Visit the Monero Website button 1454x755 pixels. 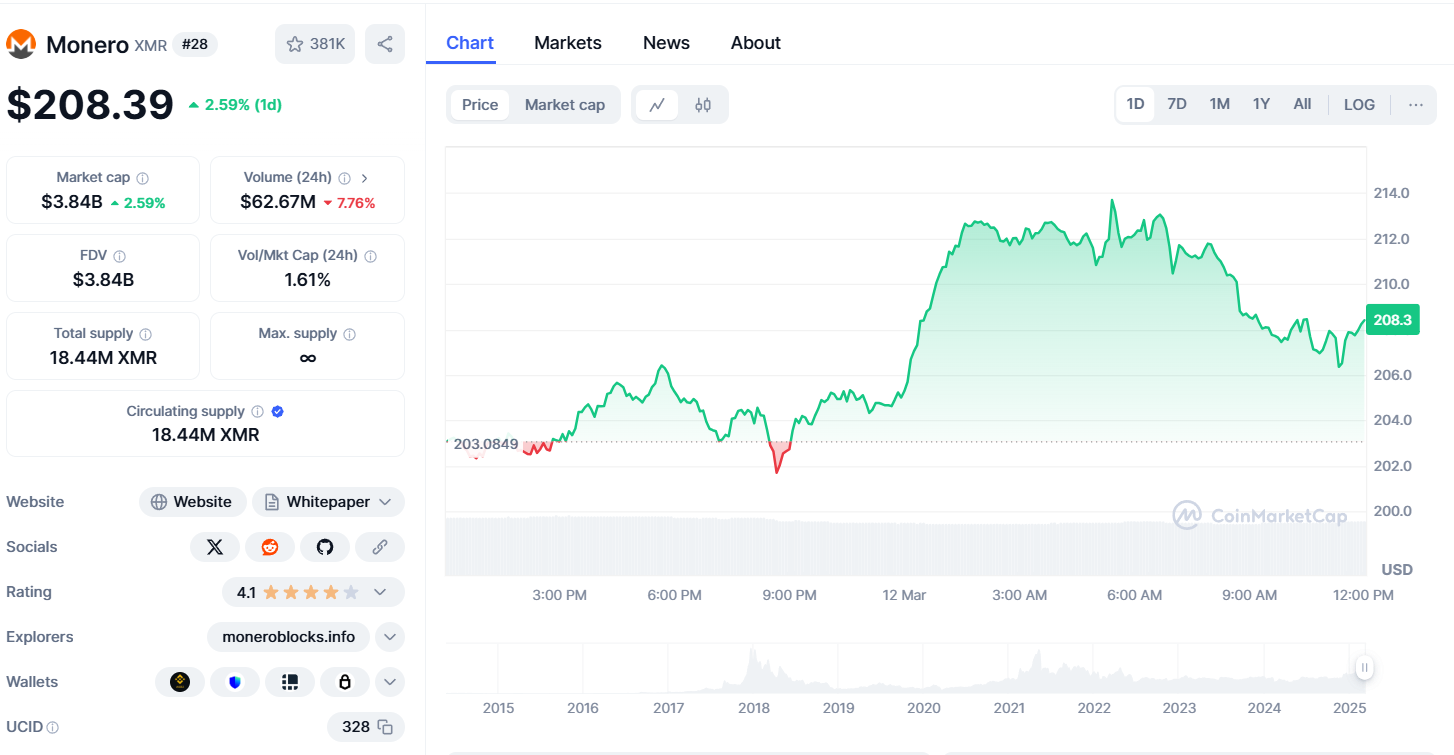[192, 501]
